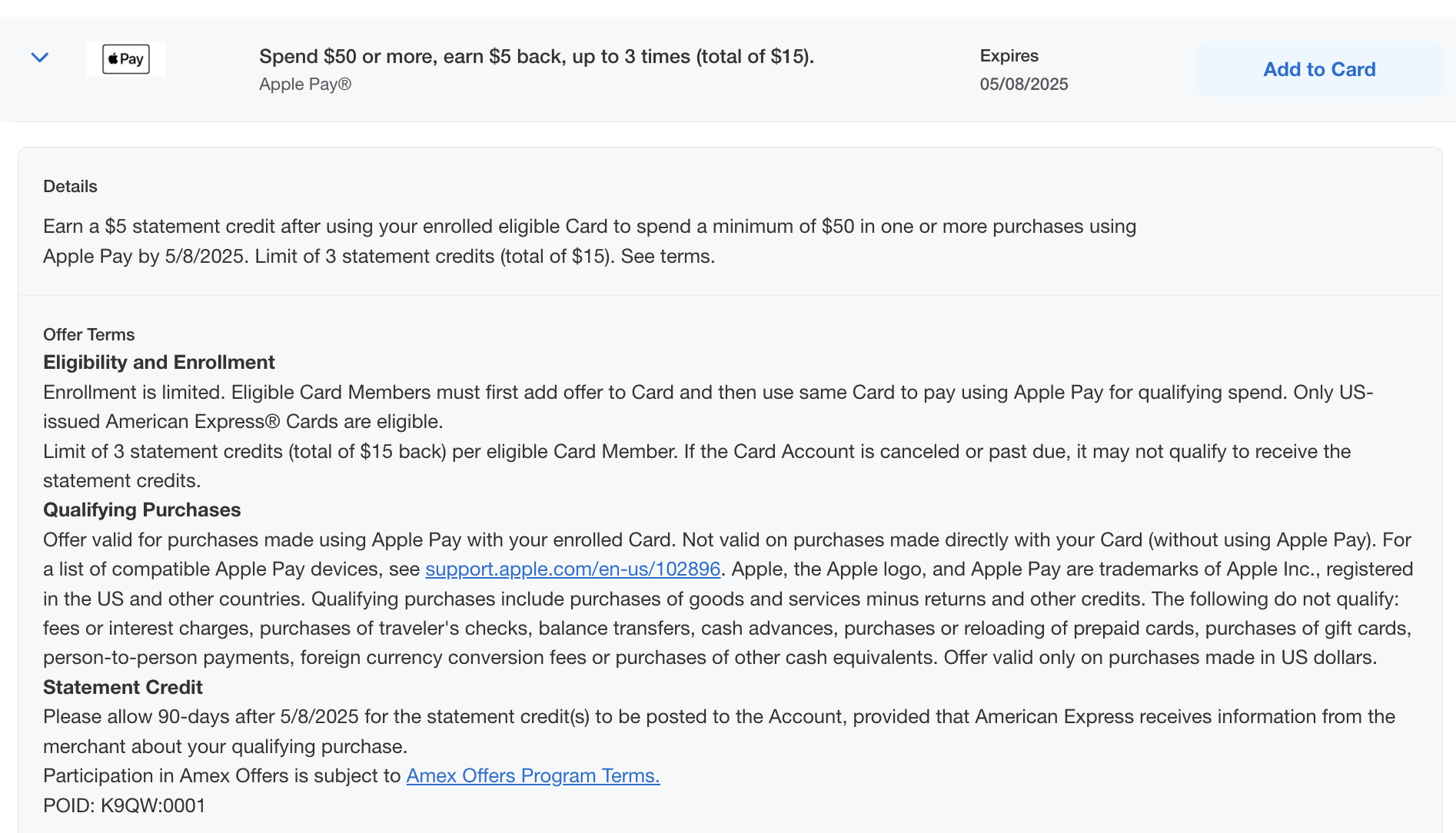1456x833 pixels.
Task: Open the Amex Offers Program Terms link
Action: click(x=533, y=776)
